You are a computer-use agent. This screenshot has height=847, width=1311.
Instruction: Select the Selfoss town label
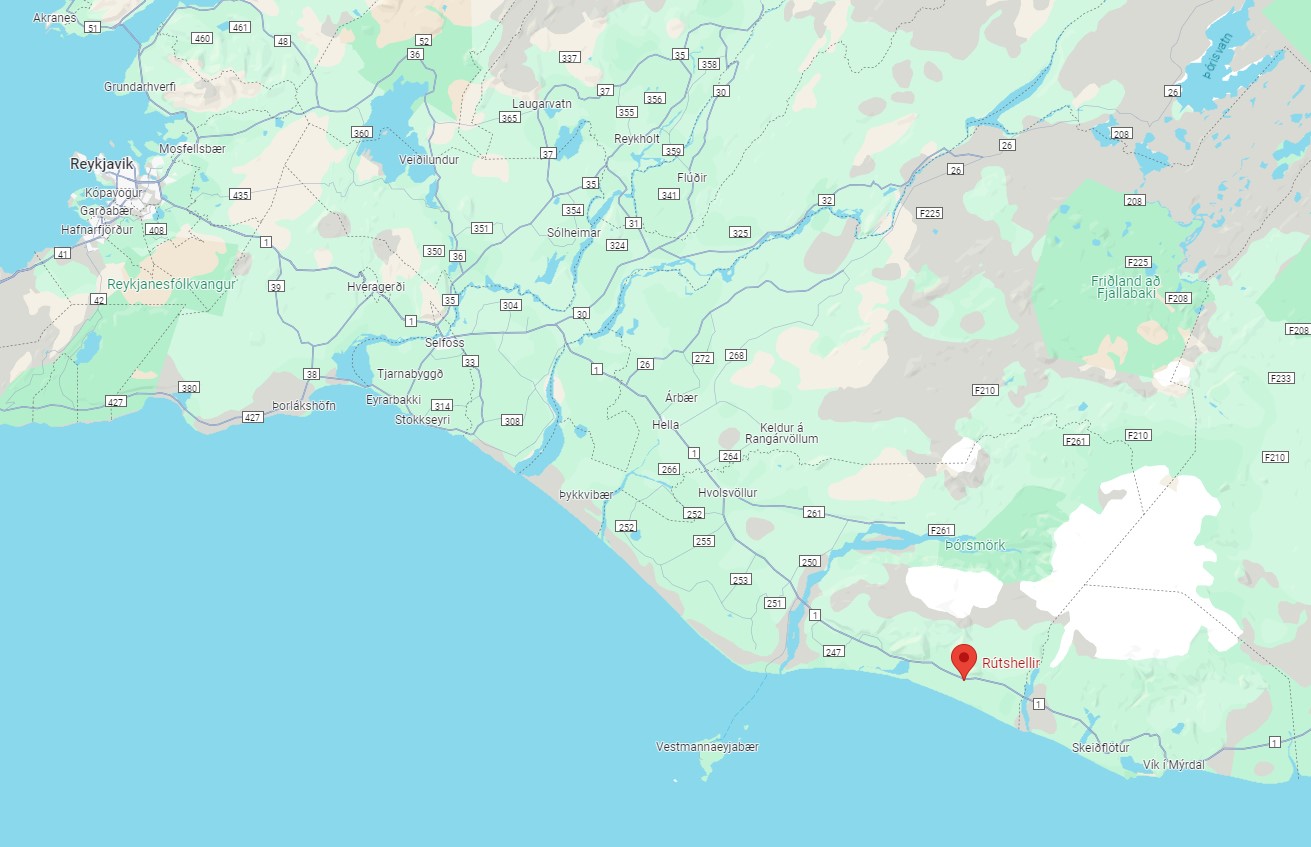(443, 342)
